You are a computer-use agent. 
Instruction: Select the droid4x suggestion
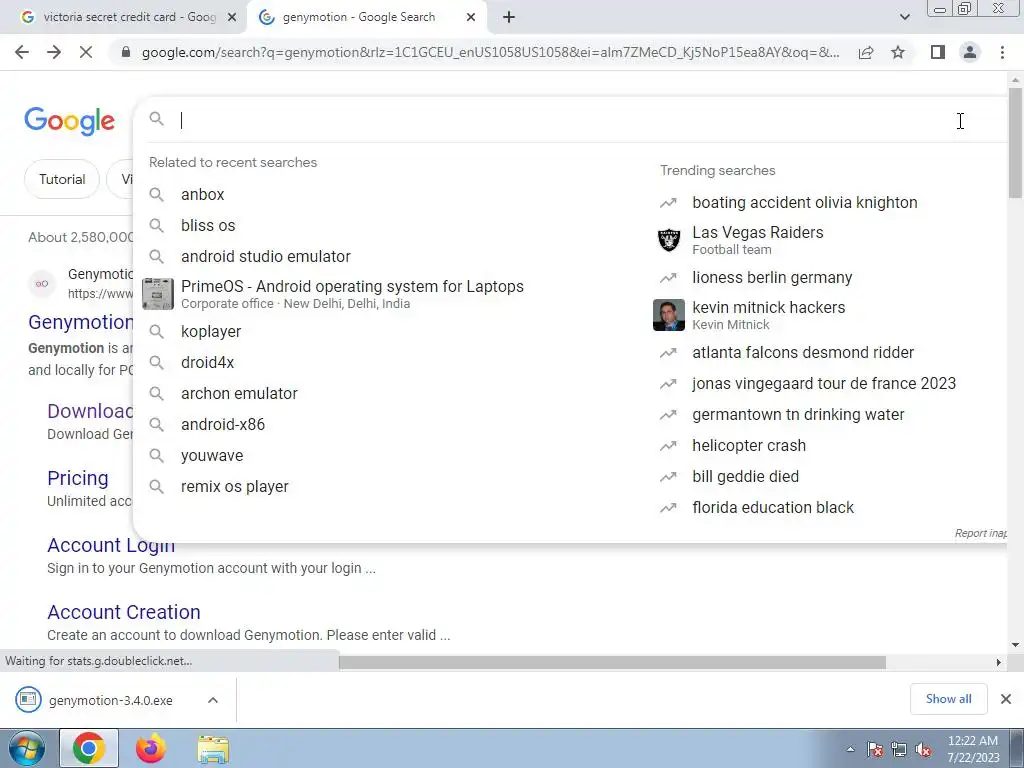[207, 362]
